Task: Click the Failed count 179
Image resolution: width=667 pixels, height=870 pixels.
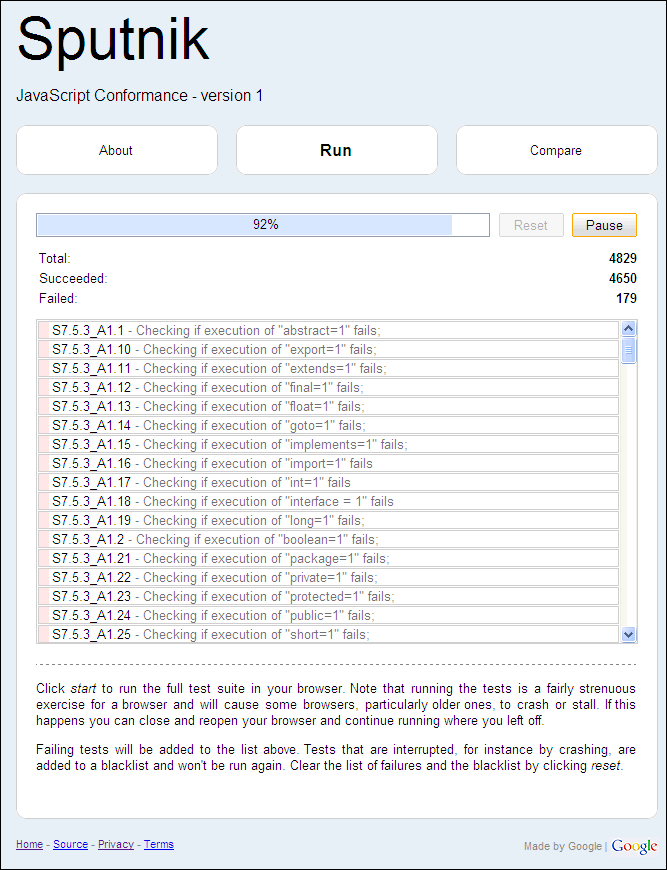Action: [x=626, y=299]
